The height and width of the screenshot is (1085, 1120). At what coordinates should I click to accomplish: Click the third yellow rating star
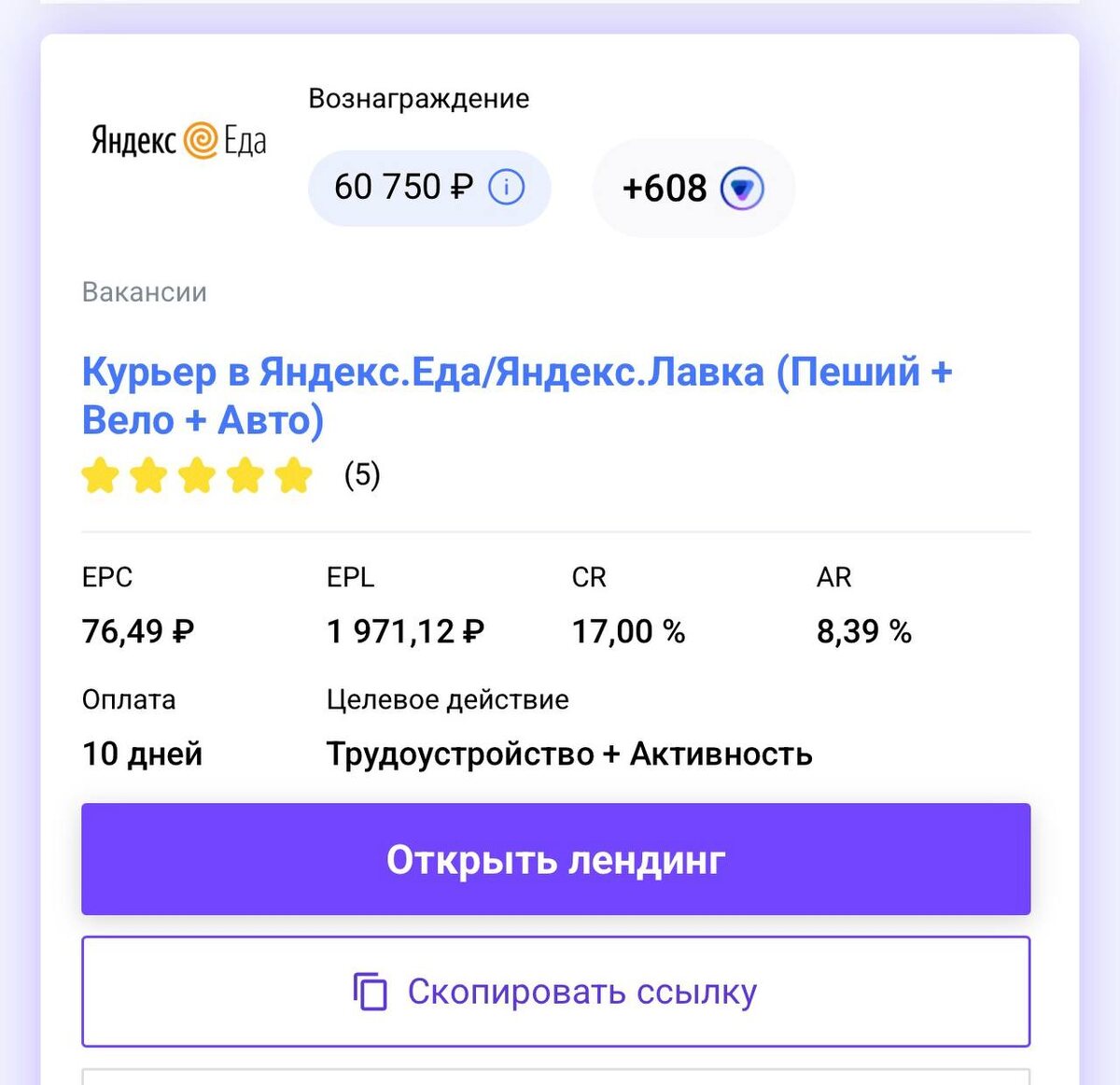[x=197, y=475]
